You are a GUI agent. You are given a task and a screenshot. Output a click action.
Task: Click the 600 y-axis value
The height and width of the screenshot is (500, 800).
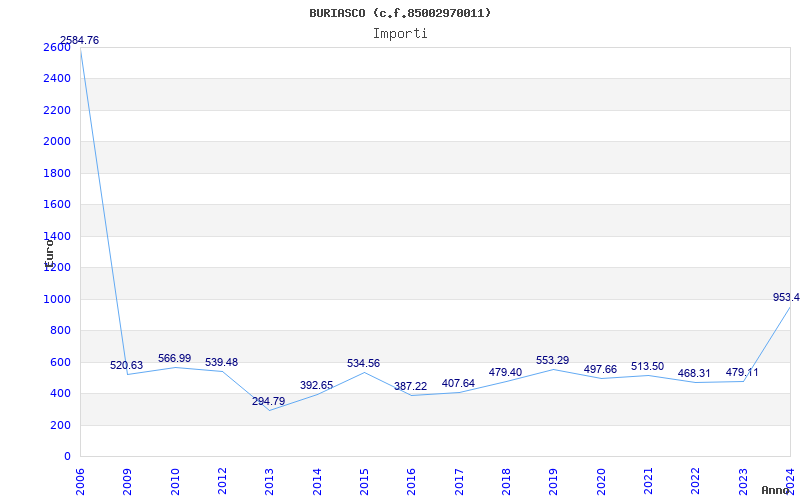(60, 362)
